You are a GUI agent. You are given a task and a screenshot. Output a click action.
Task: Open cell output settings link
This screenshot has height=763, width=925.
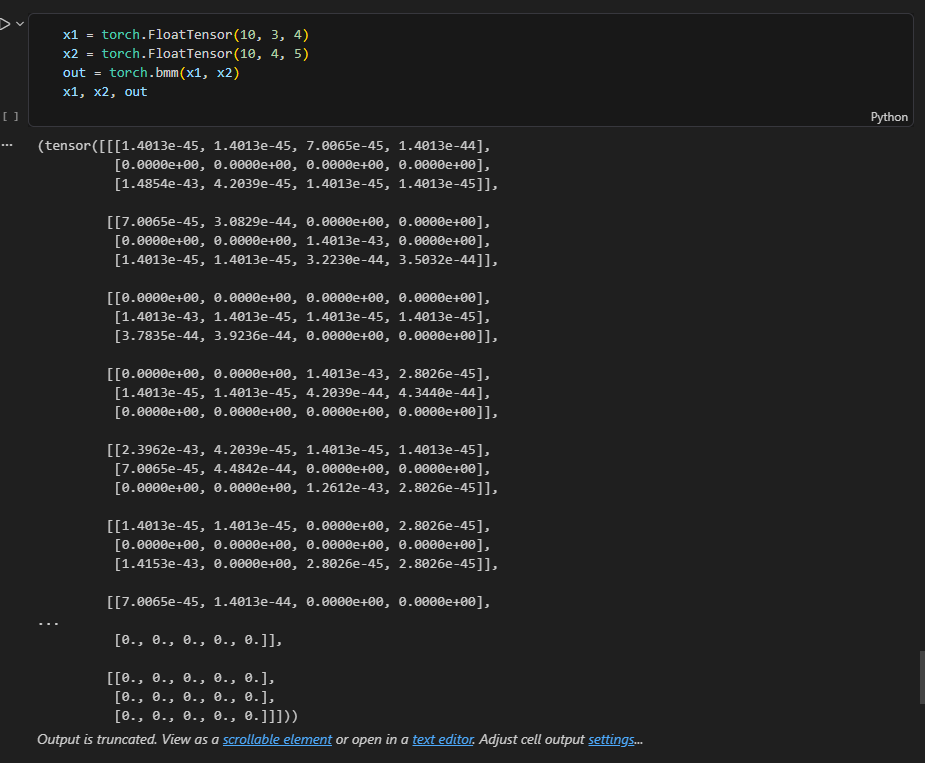point(611,739)
